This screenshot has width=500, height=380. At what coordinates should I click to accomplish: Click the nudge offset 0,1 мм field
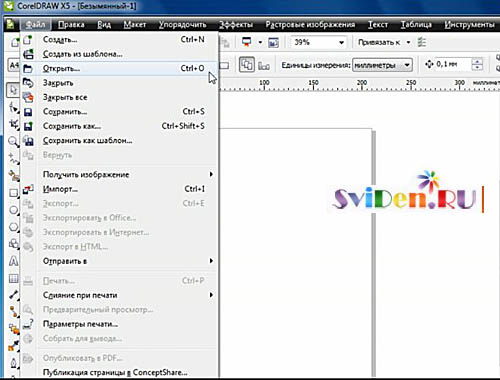coord(453,64)
